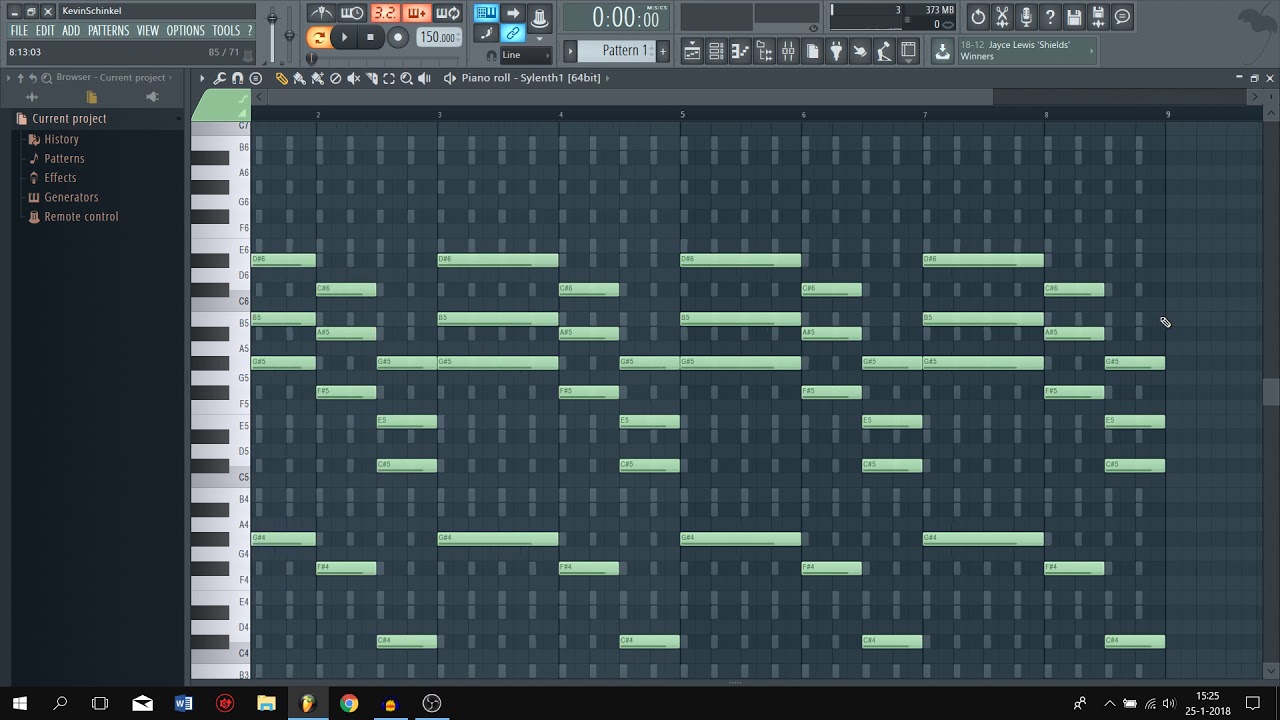Open the ADD menu
1280x720 pixels.
point(71,31)
